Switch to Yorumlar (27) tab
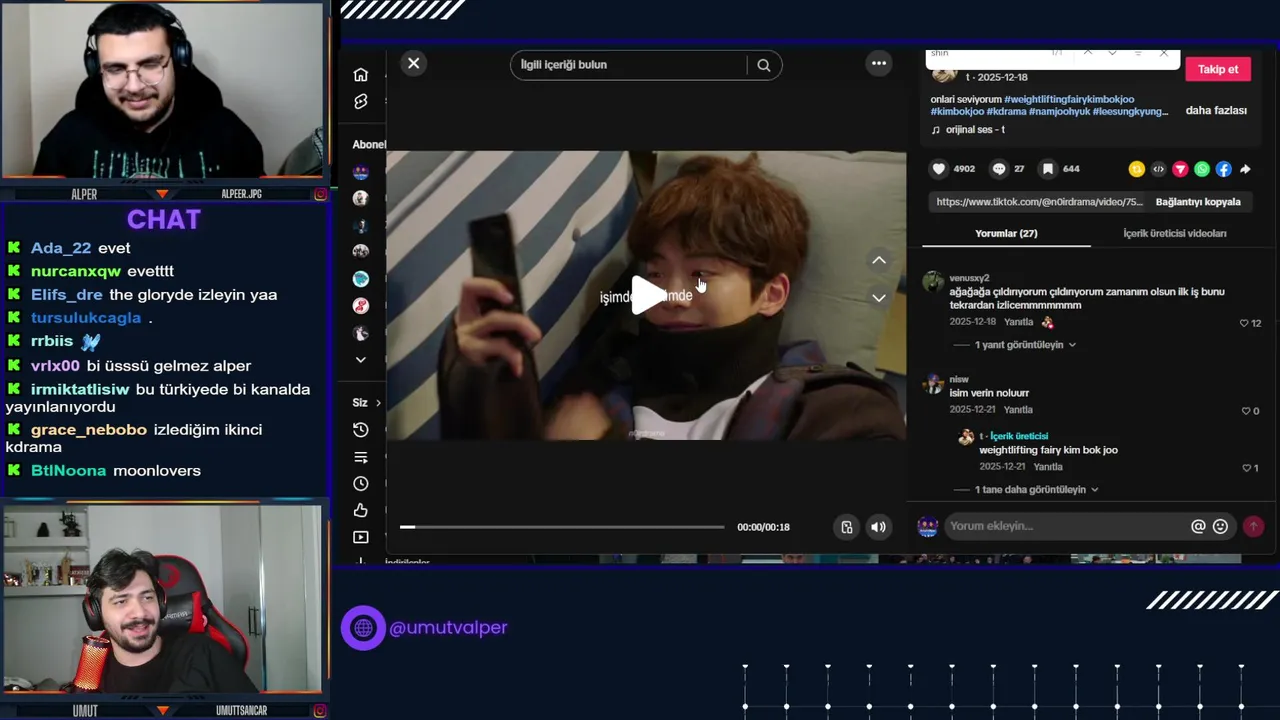 click(x=1006, y=233)
